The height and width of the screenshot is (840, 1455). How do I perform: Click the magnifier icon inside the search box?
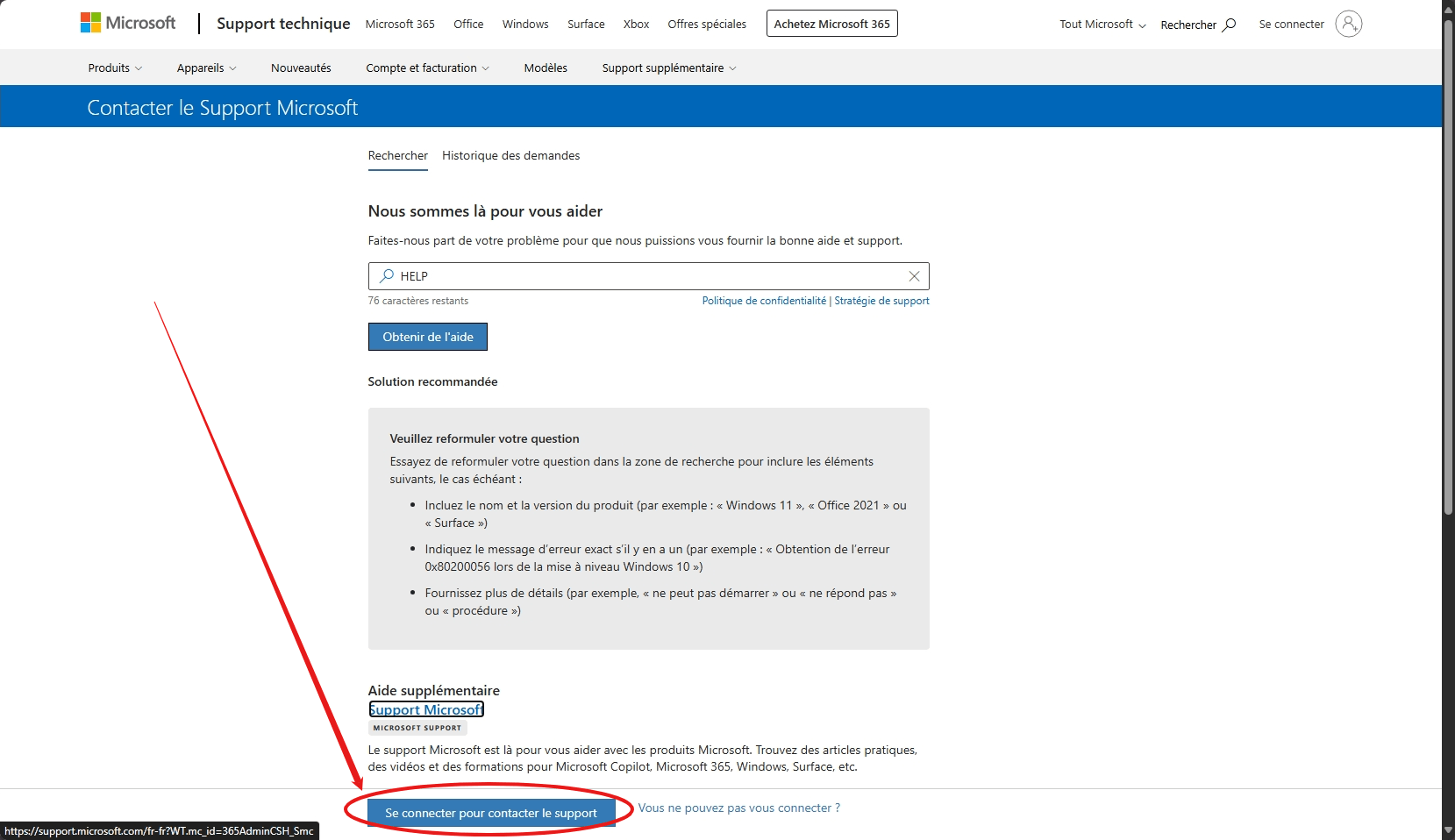click(x=386, y=276)
